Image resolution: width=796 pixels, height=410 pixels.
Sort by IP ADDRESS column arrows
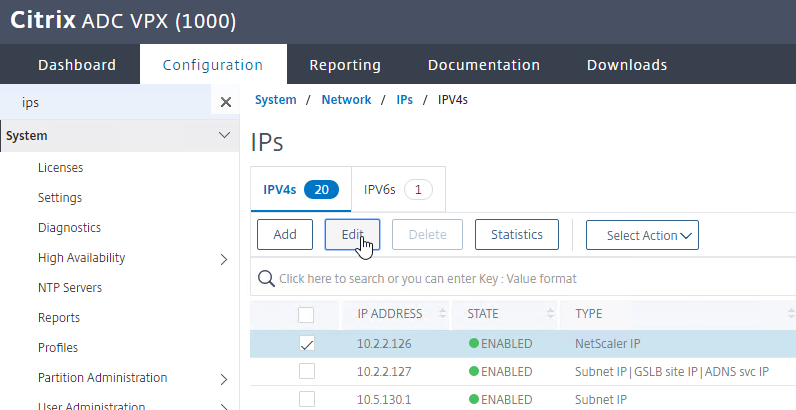pos(442,314)
